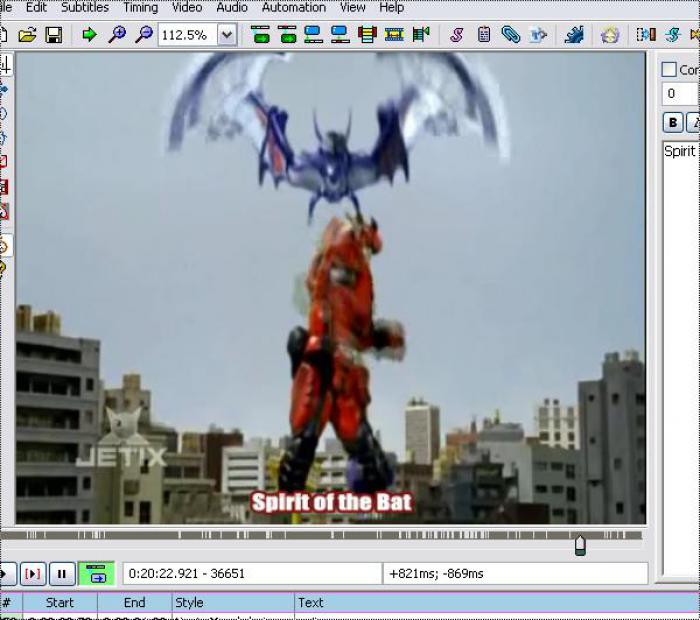The width and height of the screenshot is (700, 620).
Task: Toggle bold with the B button
Action: click(673, 122)
